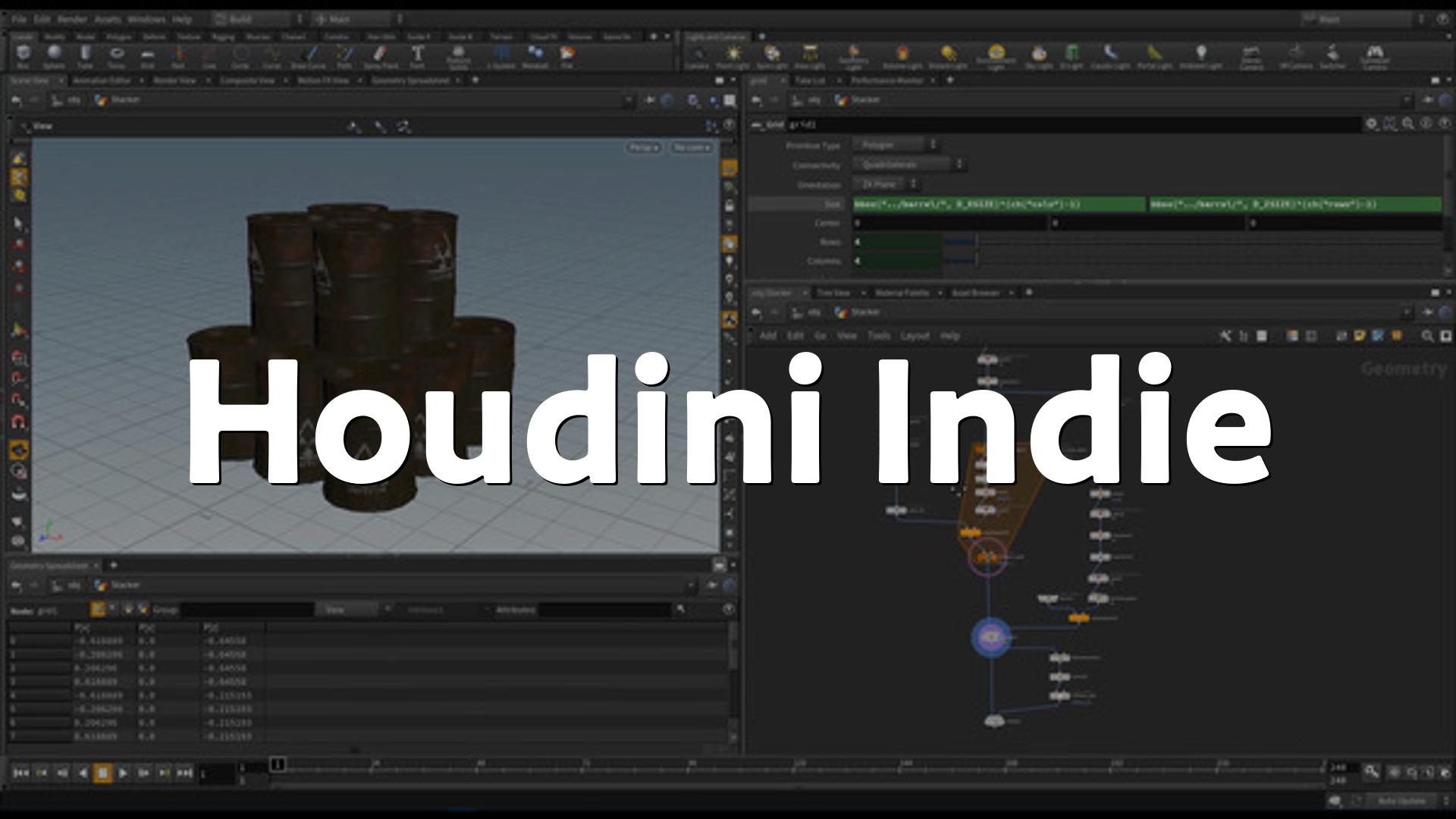Viewport: 1456px width, 819px height.
Task: Click the first green Size expression field
Action: click(999, 204)
